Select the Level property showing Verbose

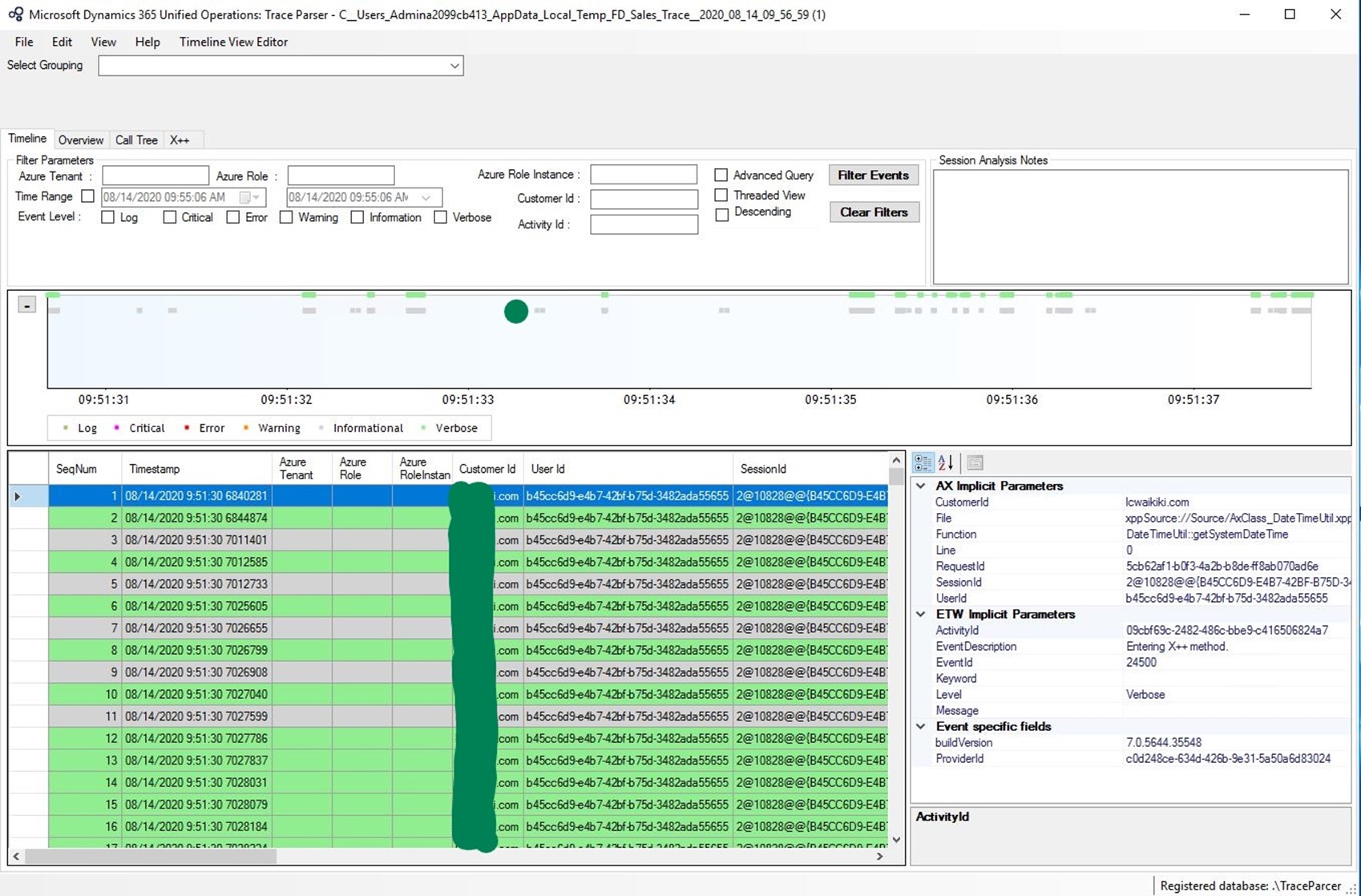[1131, 694]
